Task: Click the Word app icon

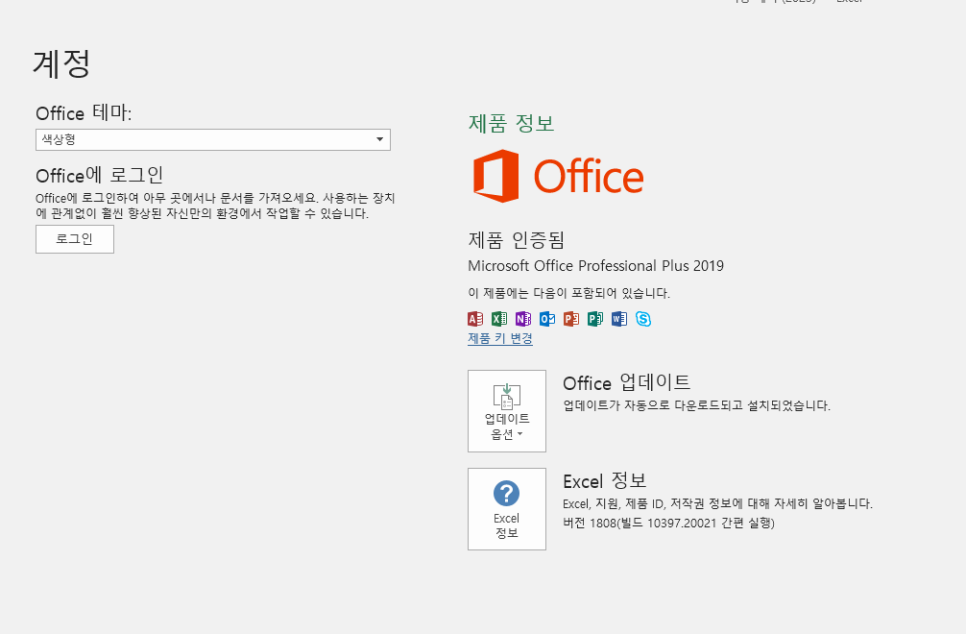Action: tap(619, 319)
